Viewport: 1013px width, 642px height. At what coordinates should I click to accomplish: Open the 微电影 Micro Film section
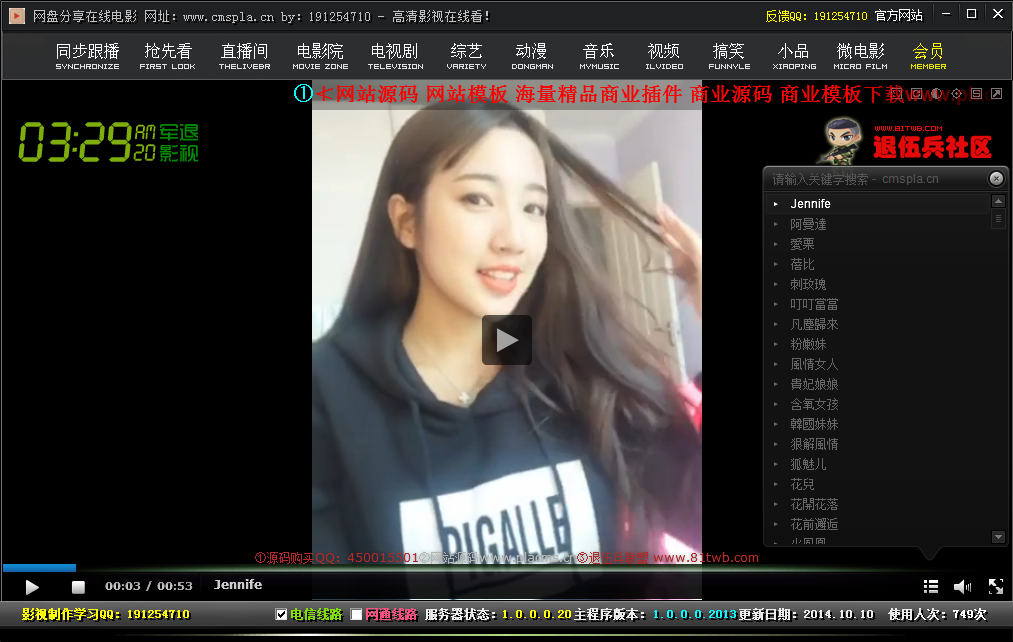tap(861, 56)
